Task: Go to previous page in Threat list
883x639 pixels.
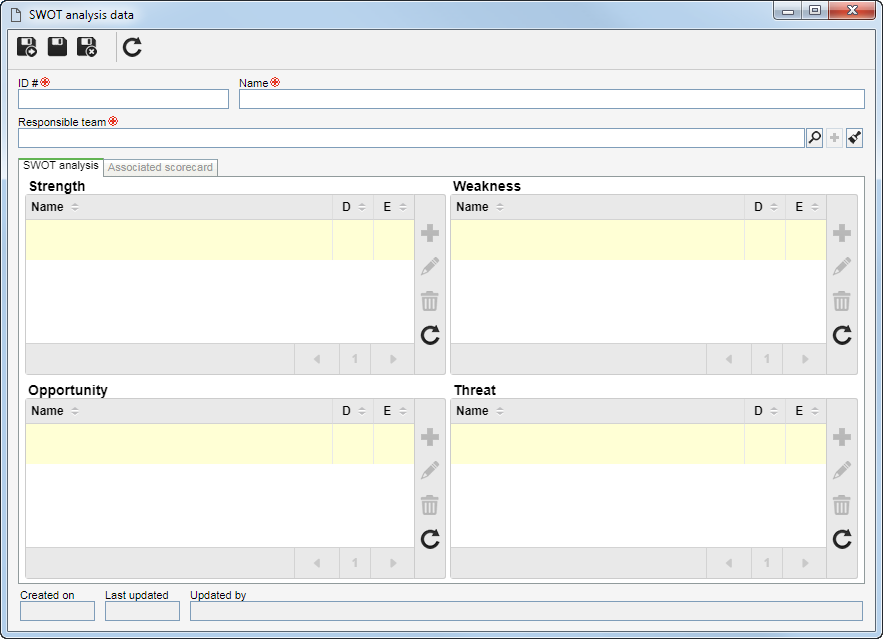Action: point(729,563)
